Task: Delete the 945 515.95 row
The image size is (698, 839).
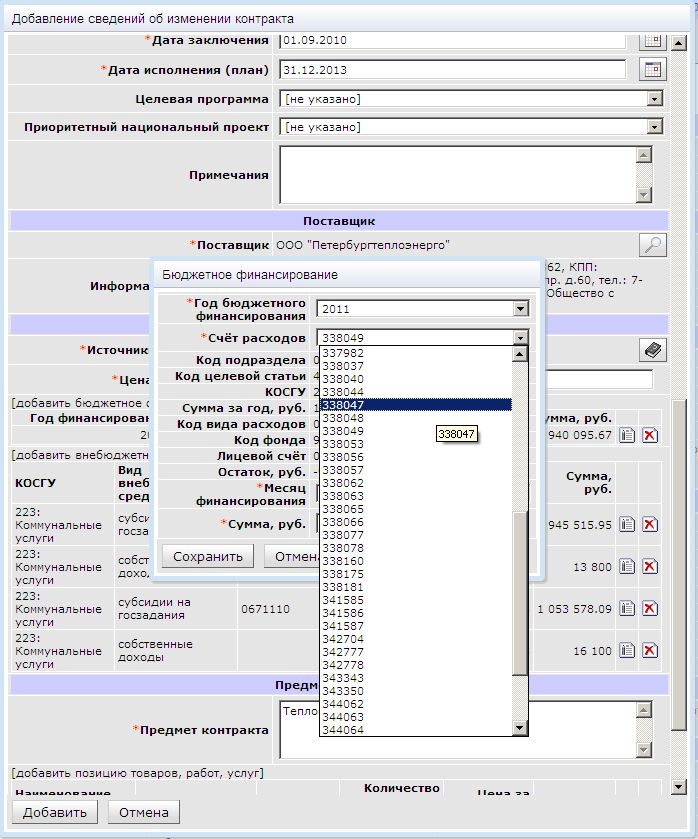Action: click(650, 524)
